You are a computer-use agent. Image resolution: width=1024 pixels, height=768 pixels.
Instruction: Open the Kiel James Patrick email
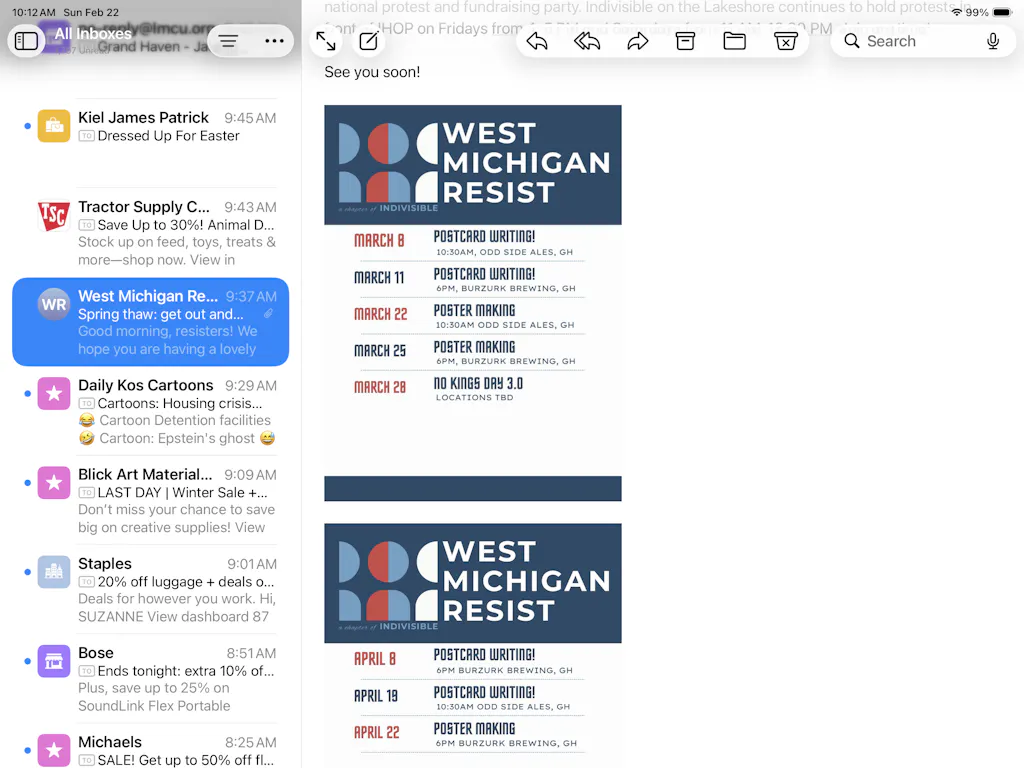pos(160,127)
